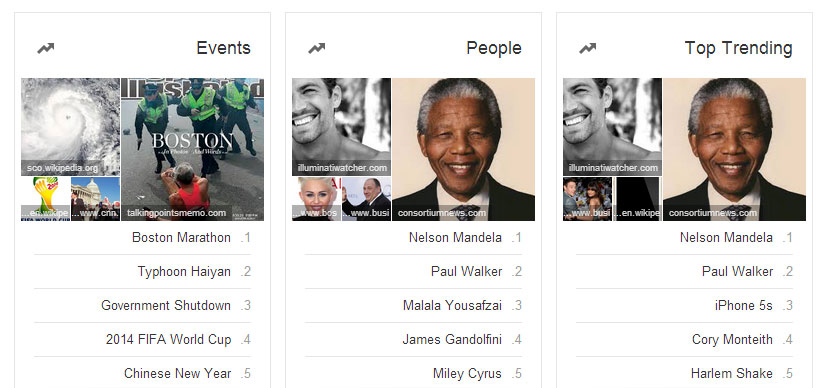Open Harlem Shake trending entry
Viewport: 818px width, 388px height.
[x=731, y=373]
